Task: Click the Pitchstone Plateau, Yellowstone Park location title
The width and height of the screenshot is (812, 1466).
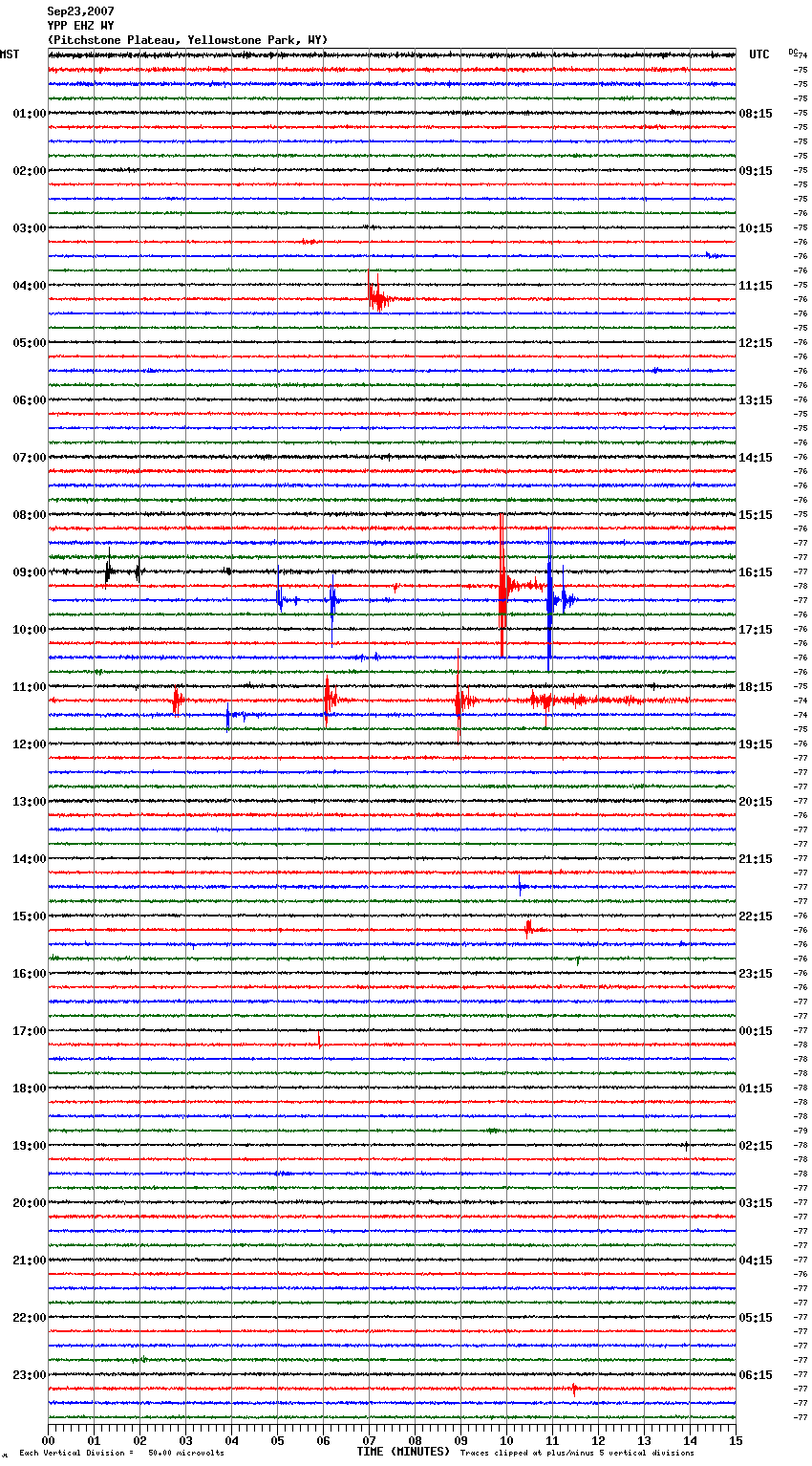Action: tap(188, 40)
